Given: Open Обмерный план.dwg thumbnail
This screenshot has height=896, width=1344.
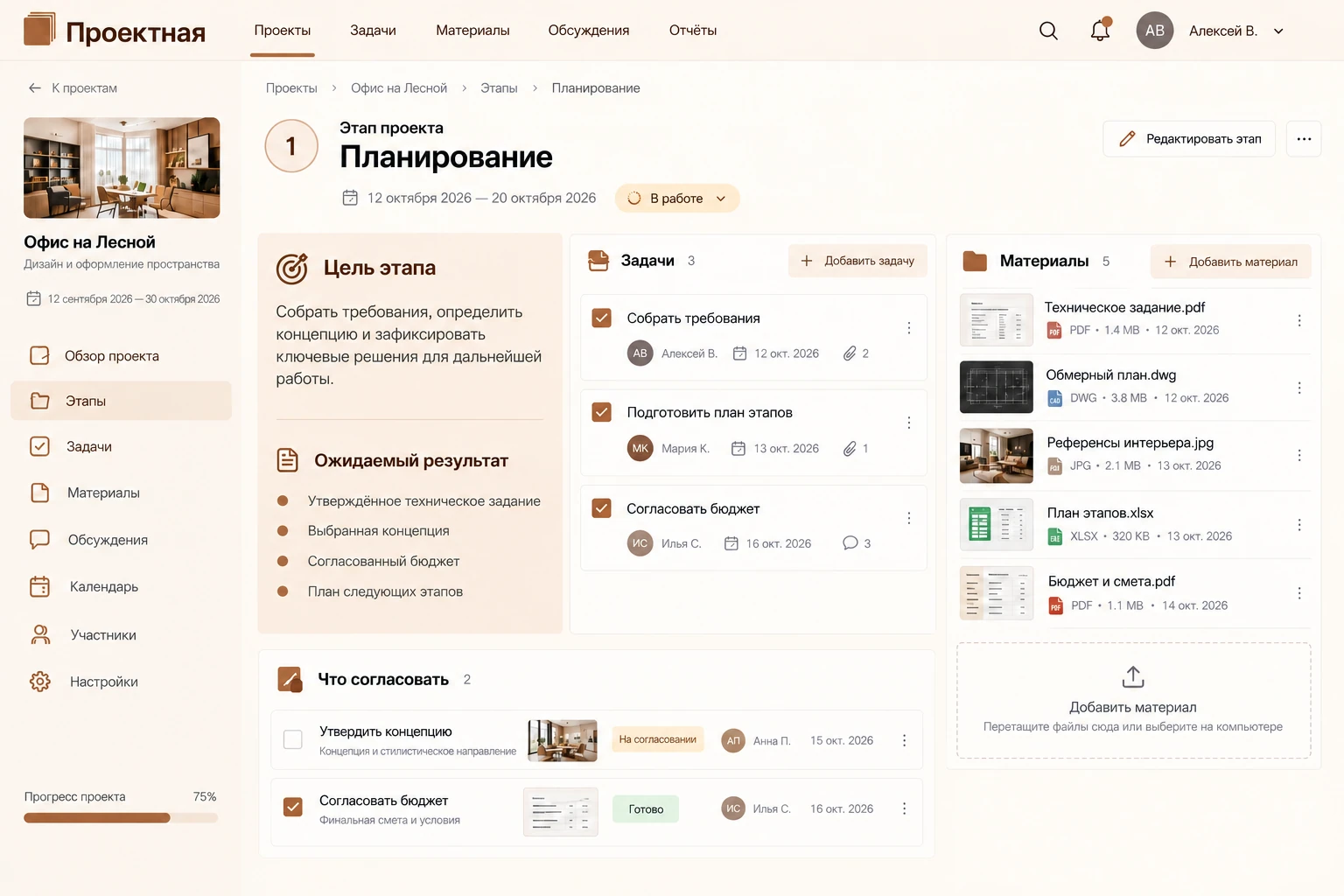Looking at the screenshot, I should (997, 387).
